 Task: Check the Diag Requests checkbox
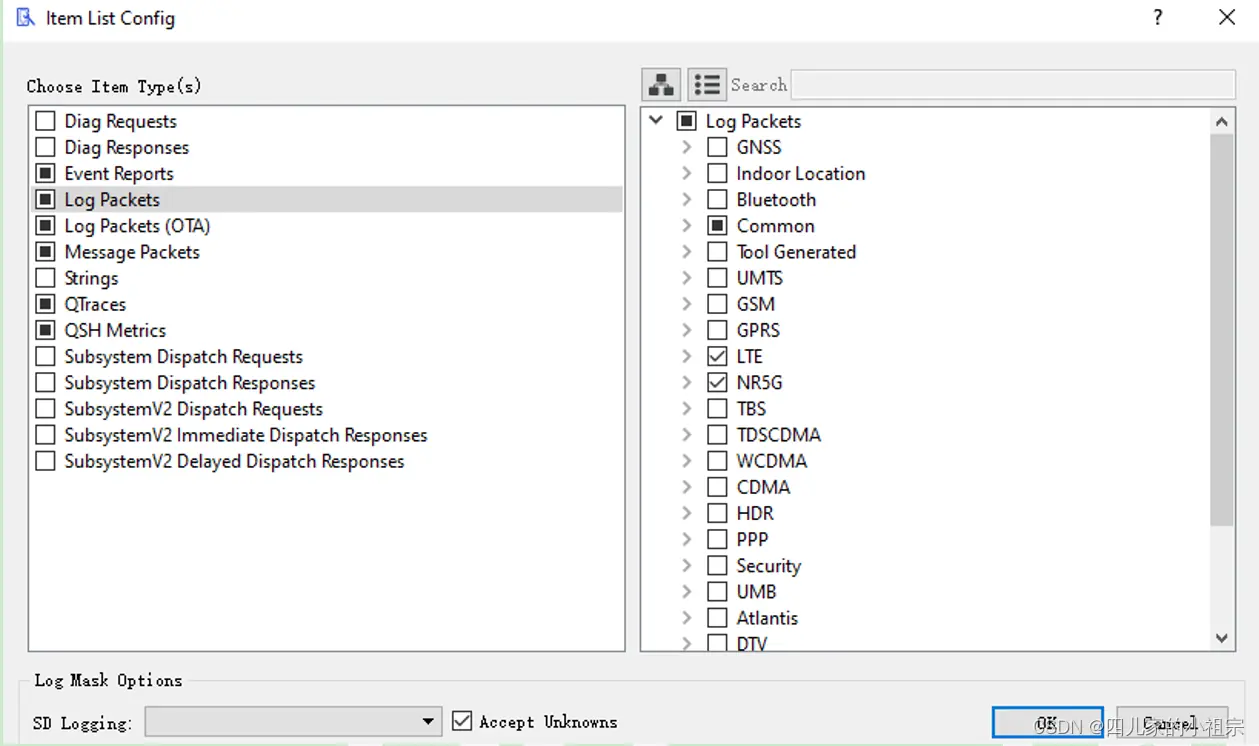[45, 121]
